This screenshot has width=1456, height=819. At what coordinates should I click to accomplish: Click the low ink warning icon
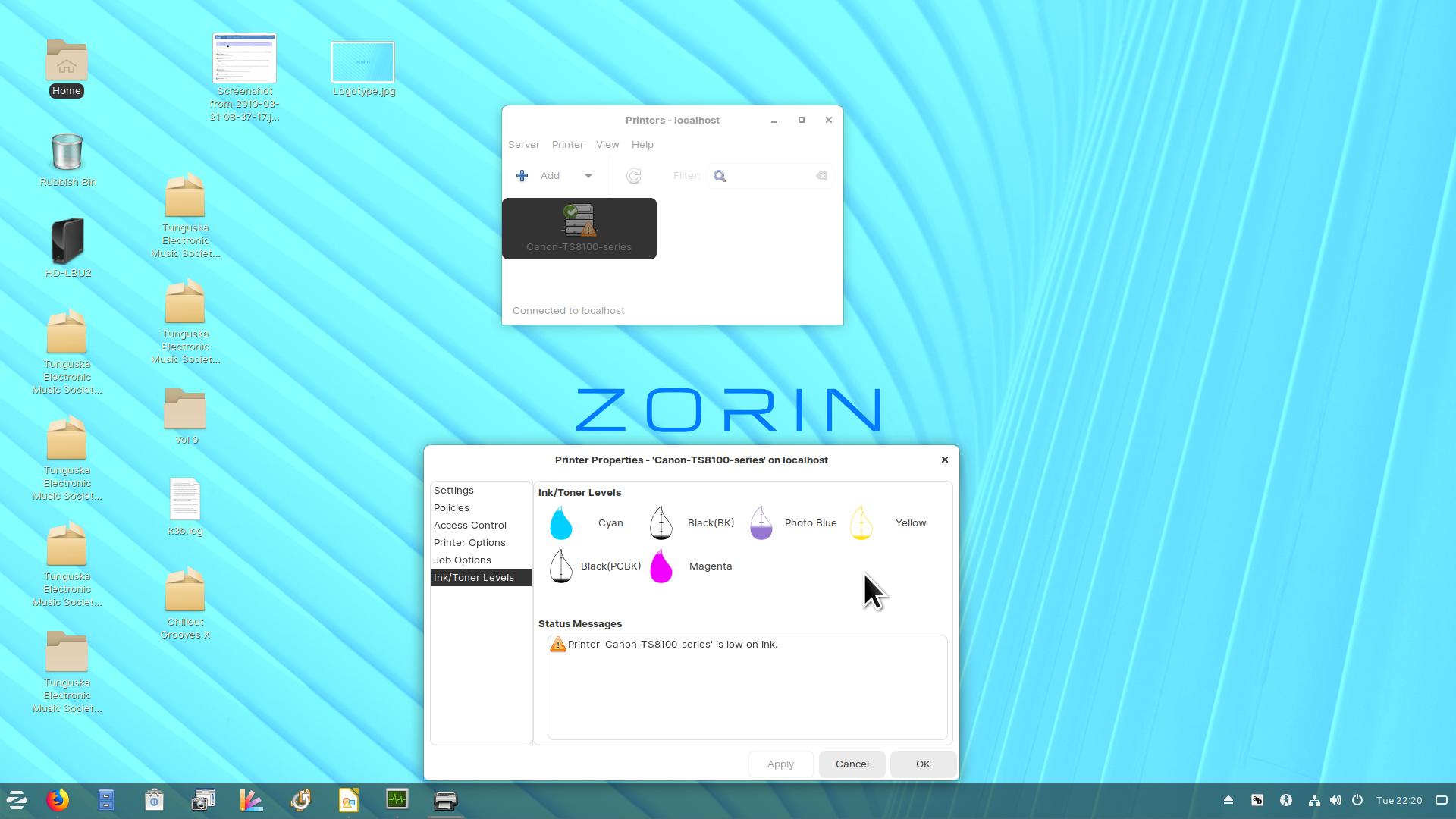[558, 645]
